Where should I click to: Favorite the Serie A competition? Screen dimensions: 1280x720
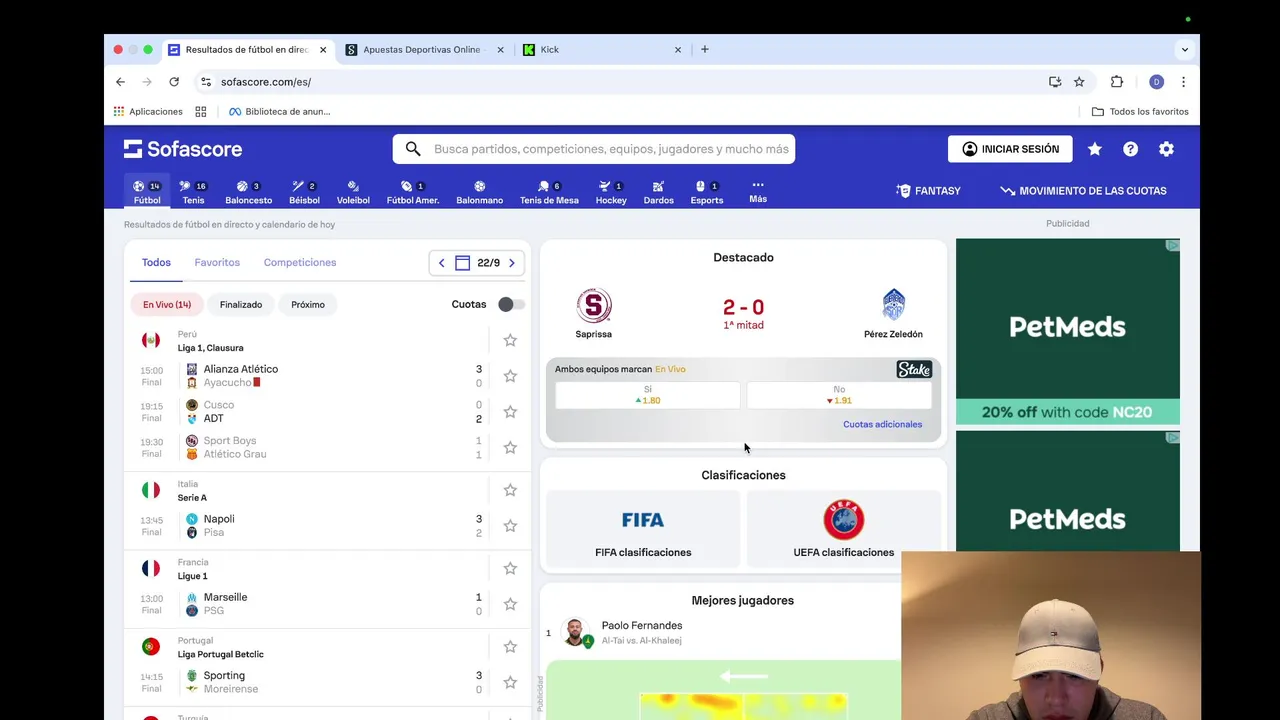pyautogui.click(x=510, y=490)
